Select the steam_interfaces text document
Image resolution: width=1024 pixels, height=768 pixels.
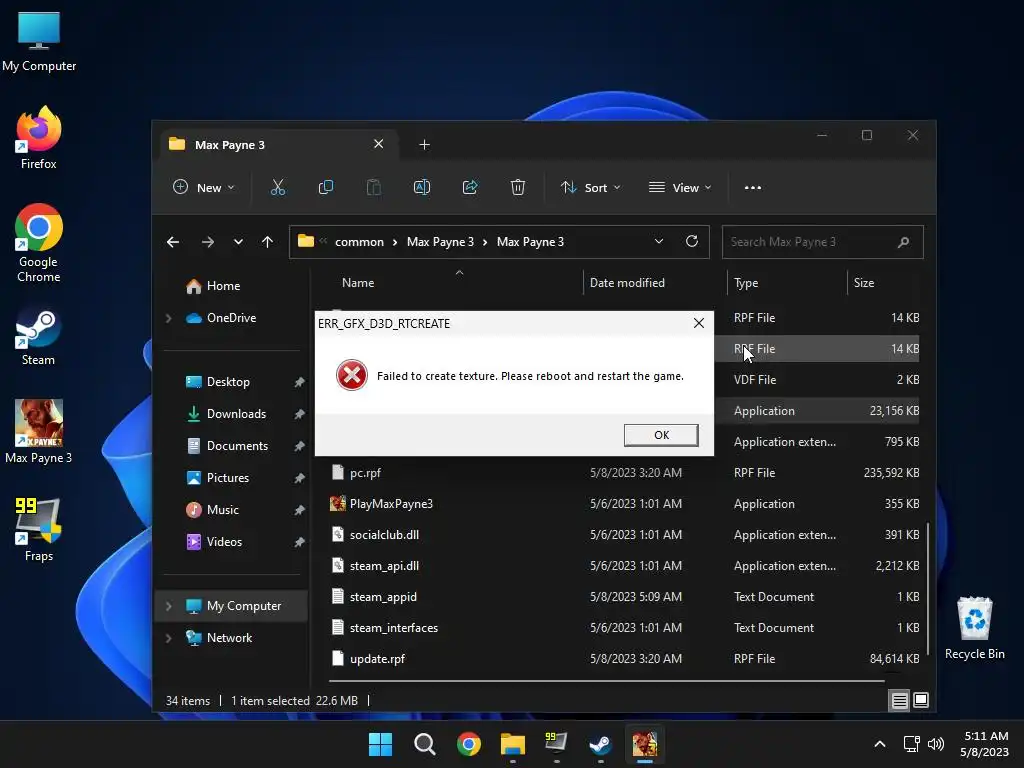(394, 628)
